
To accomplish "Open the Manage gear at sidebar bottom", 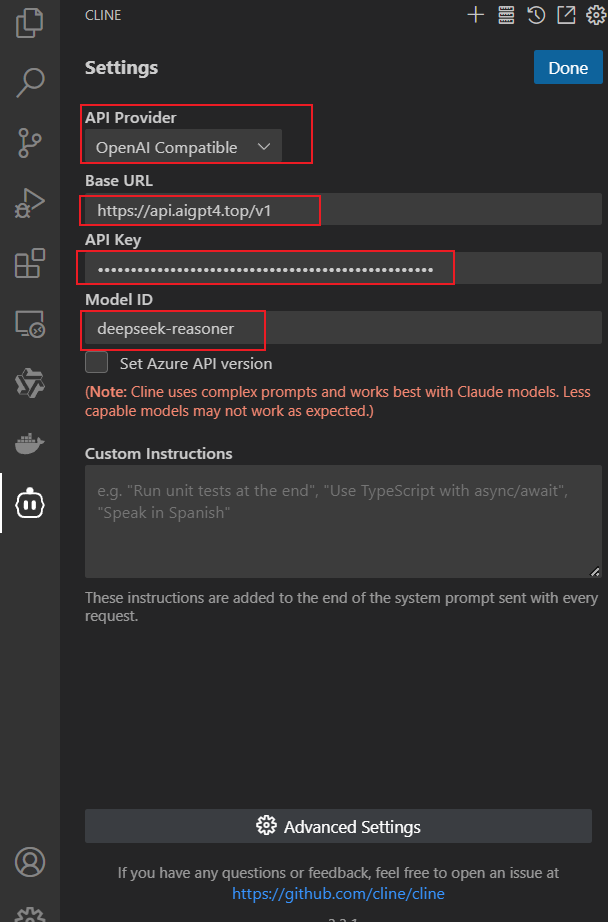I will coord(29,915).
